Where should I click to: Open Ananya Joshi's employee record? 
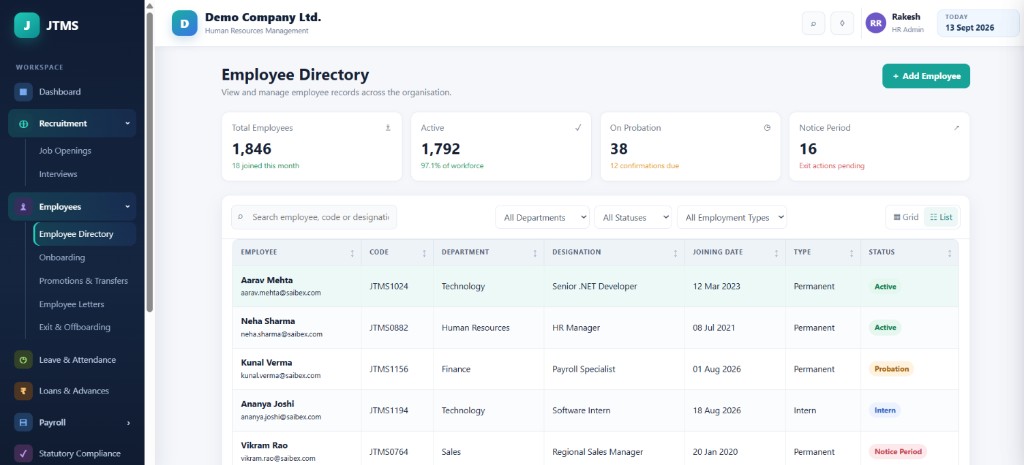tap(596, 410)
